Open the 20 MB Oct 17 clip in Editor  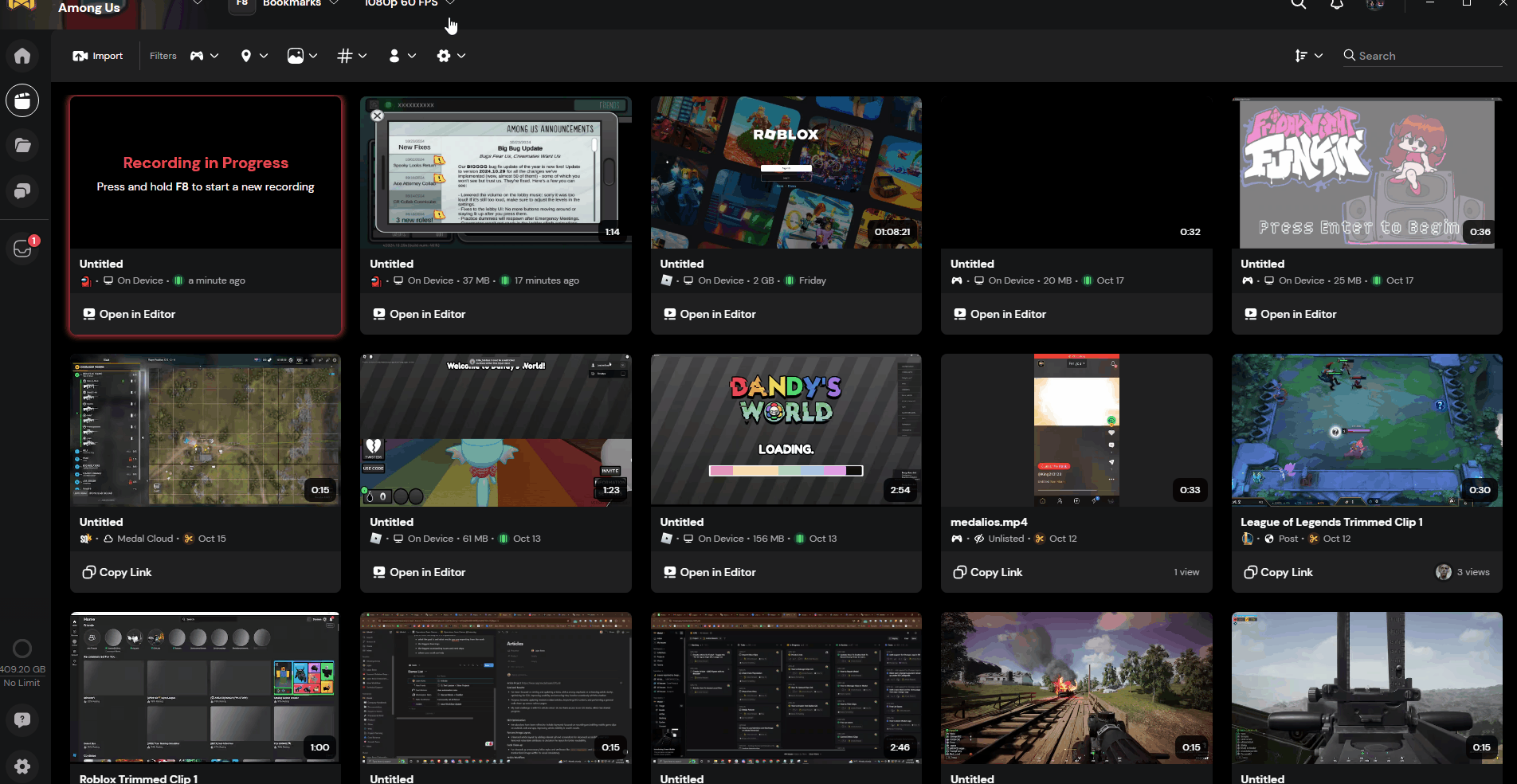1000,314
